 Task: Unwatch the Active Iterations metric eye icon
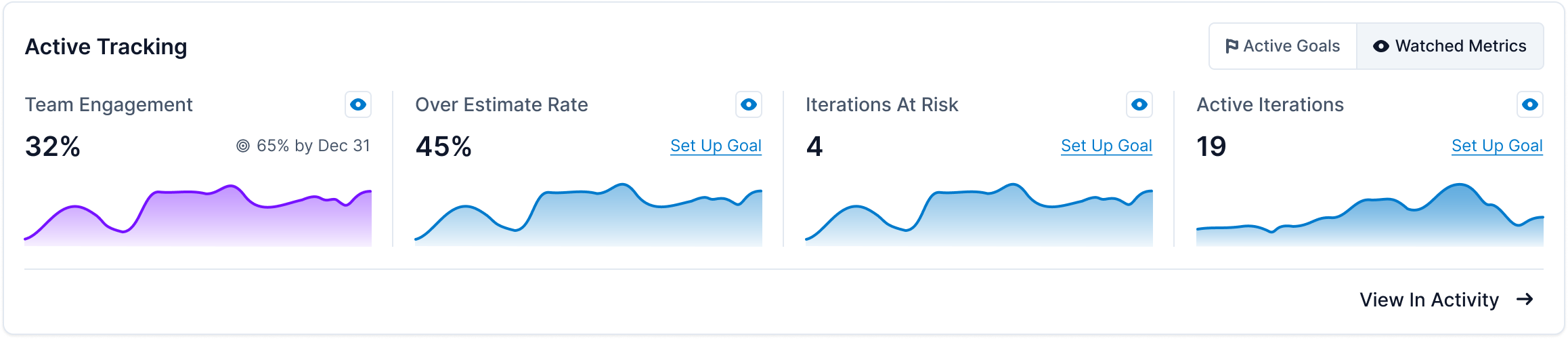pos(1530,104)
